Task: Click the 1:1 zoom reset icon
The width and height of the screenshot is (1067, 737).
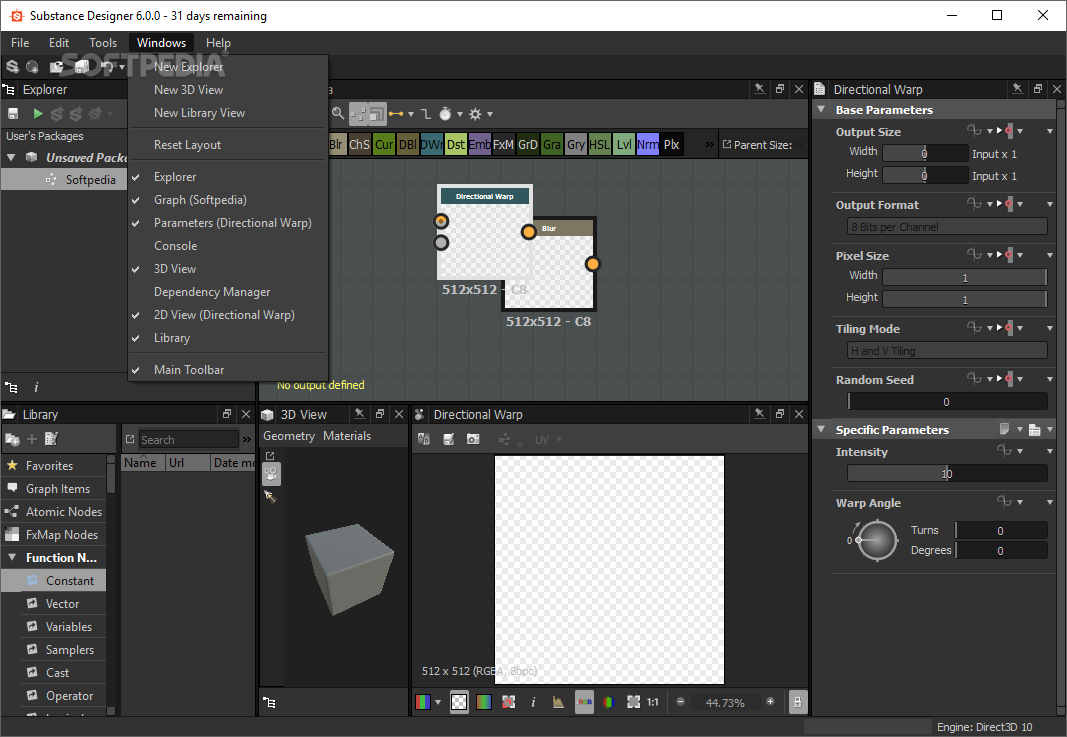Action: (x=653, y=702)
